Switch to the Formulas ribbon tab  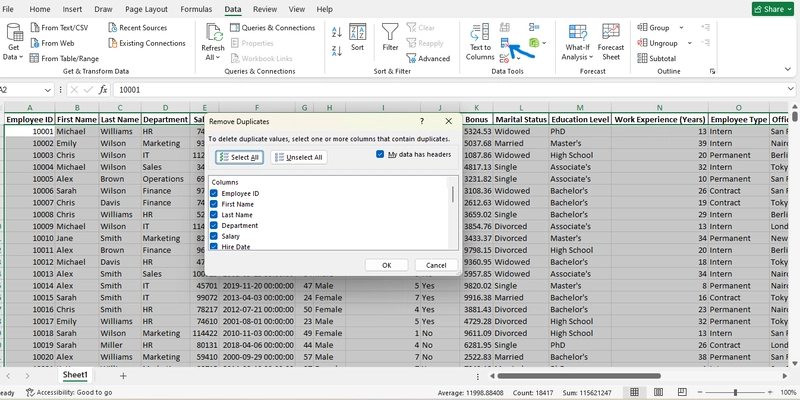tap(195, 8)
